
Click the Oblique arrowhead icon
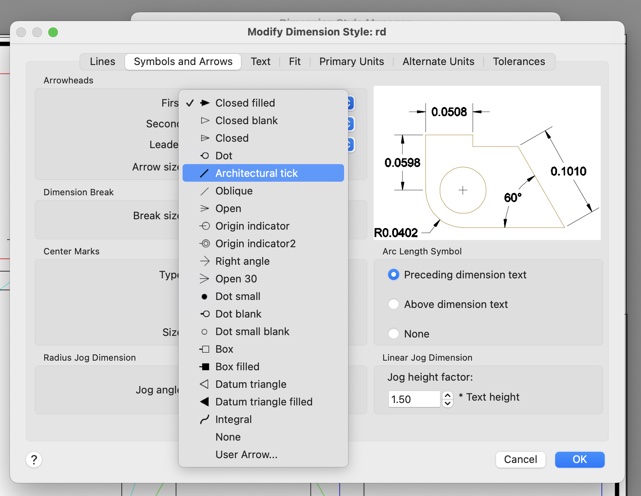click(x=204, y=191)
